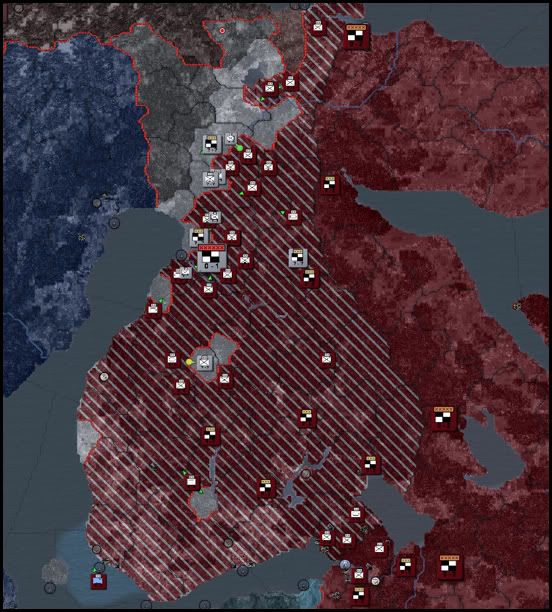Viewport: 552px width, 612px height.
Task: Select the blue unit counter in the southwest sea
Action: pos(99,581)
